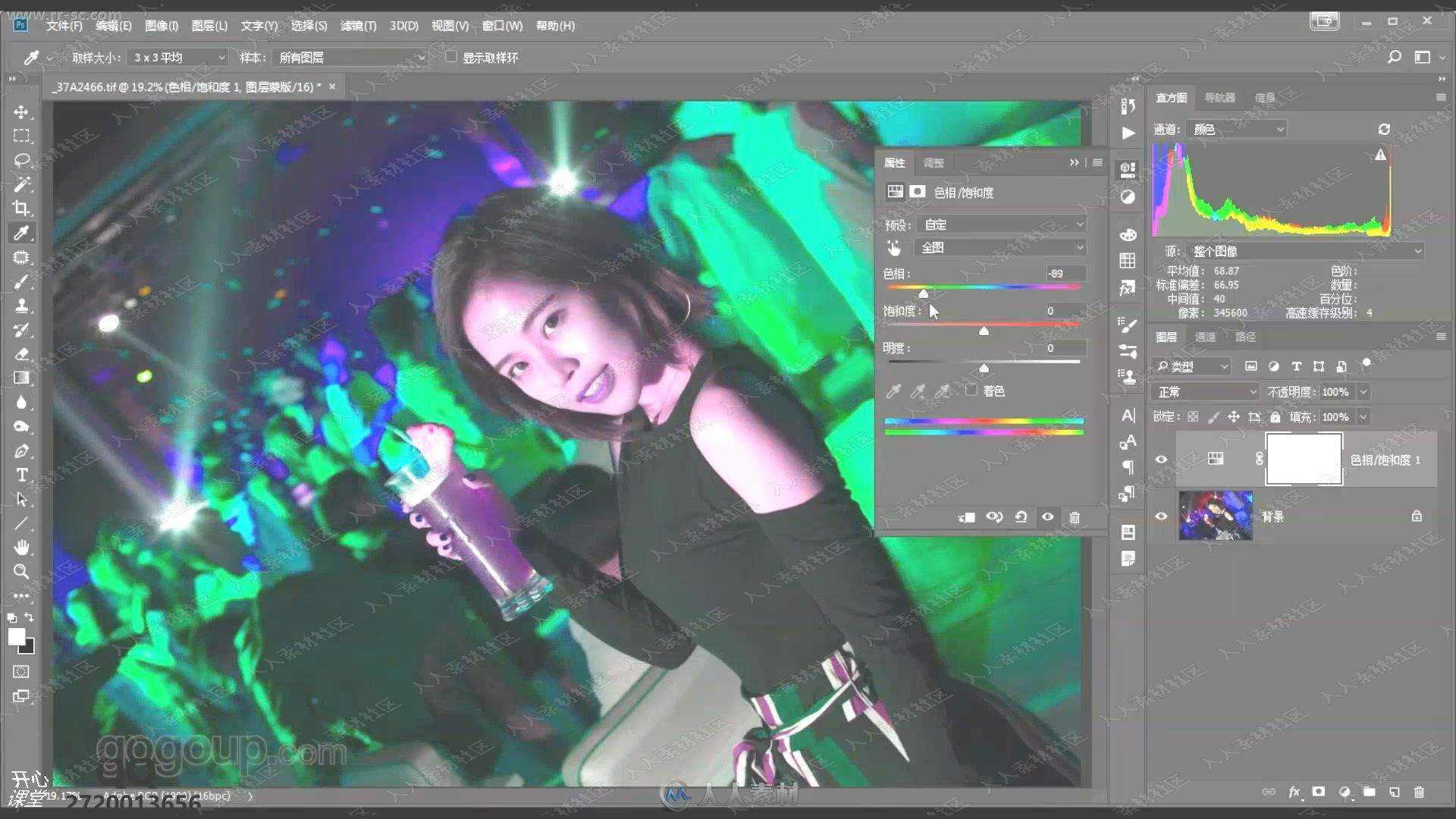Open the histogram Source dropdown
1456x819 pixels.
1304,251
